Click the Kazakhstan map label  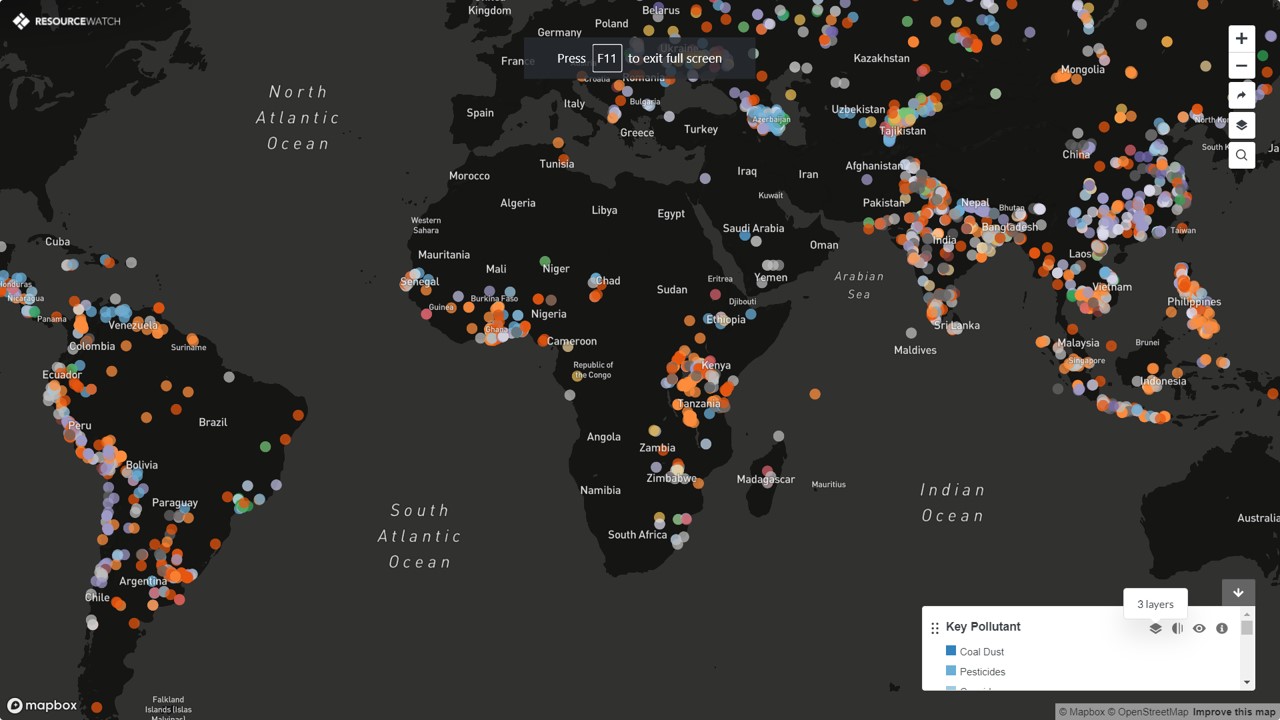coord(882,58)
